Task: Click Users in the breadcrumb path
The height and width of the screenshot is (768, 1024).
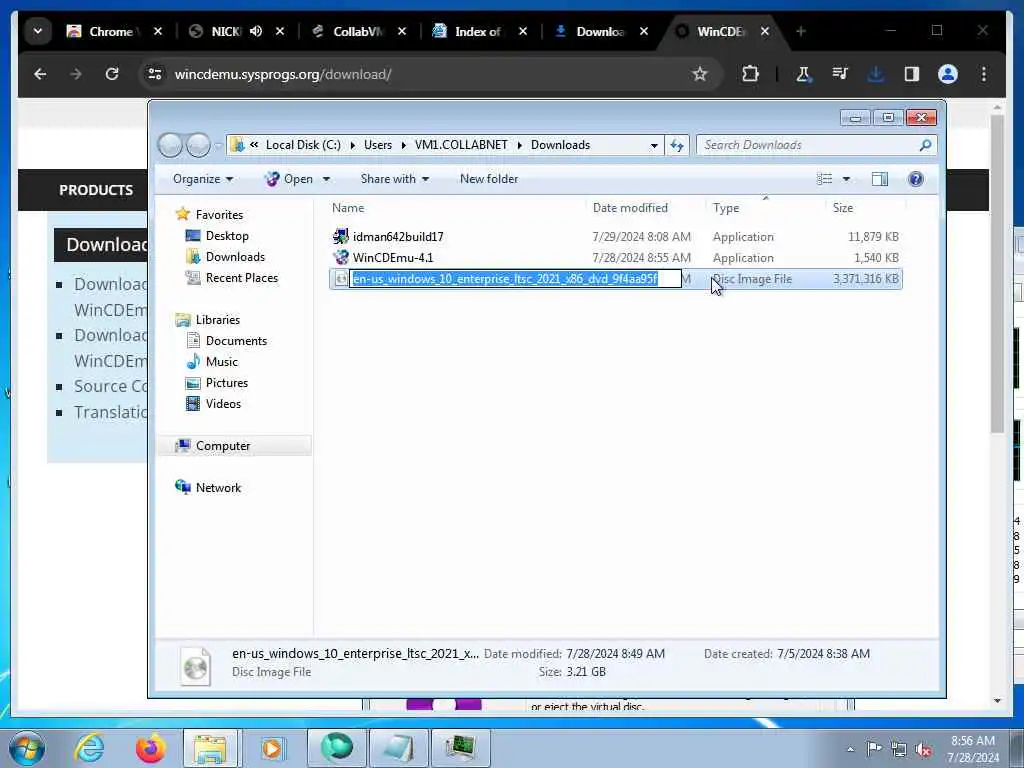Action: tap(378, 145)
